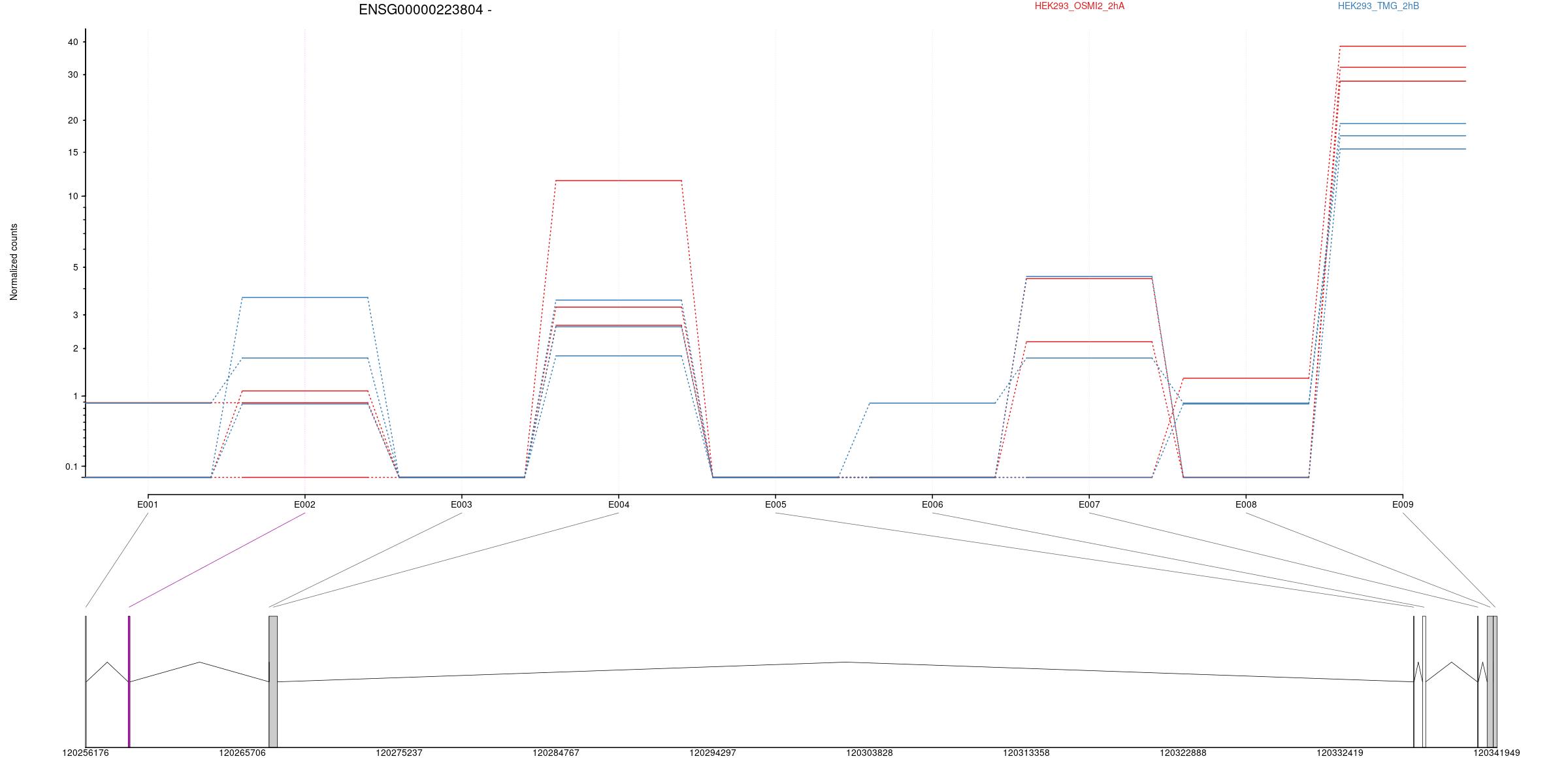Screen dimensions: 1568x784
Task: Click y-axis tick value 2
Action: click(75, 348)
